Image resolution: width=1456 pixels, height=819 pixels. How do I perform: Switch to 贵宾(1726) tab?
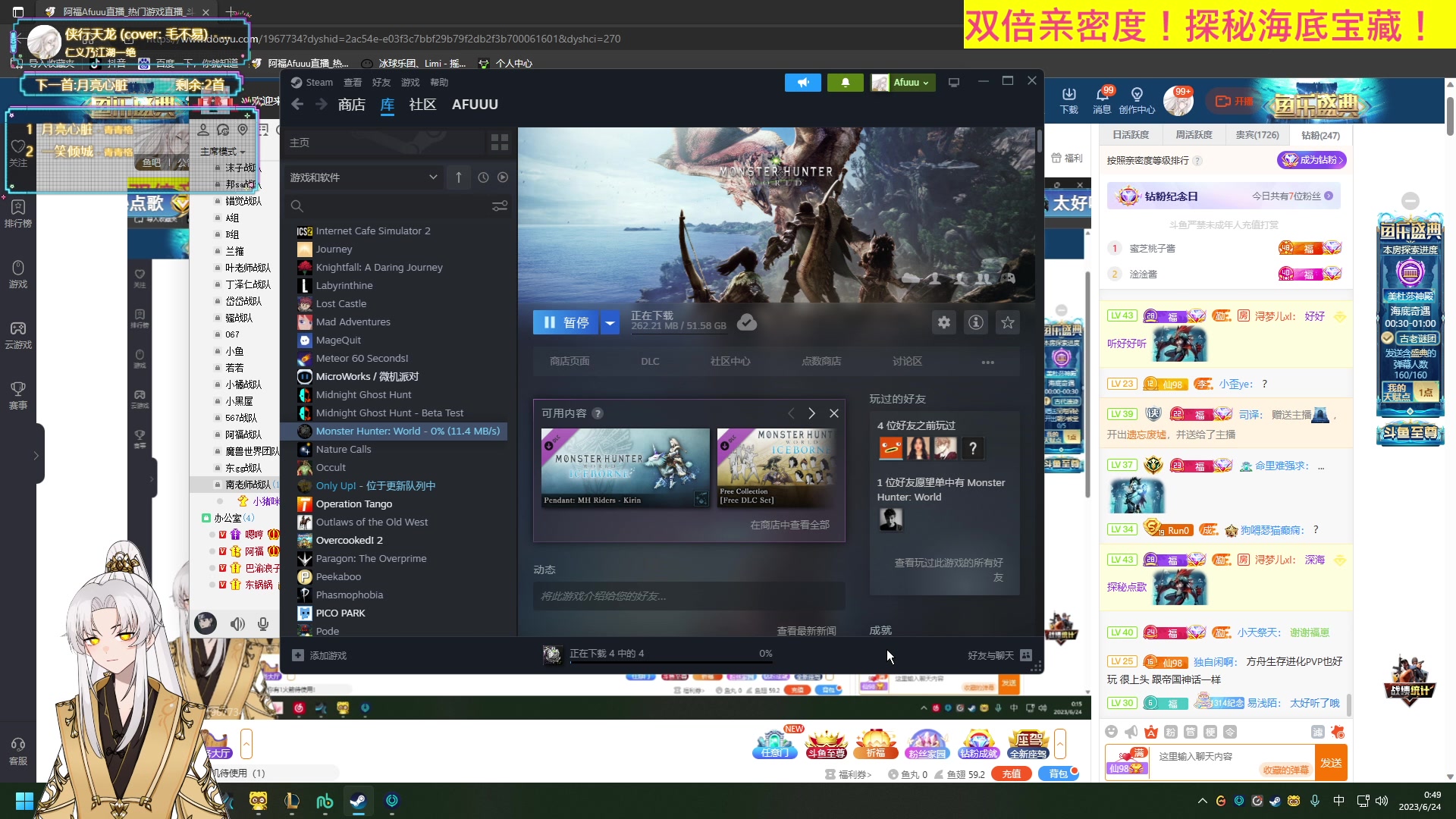(x=1257, y=135)
